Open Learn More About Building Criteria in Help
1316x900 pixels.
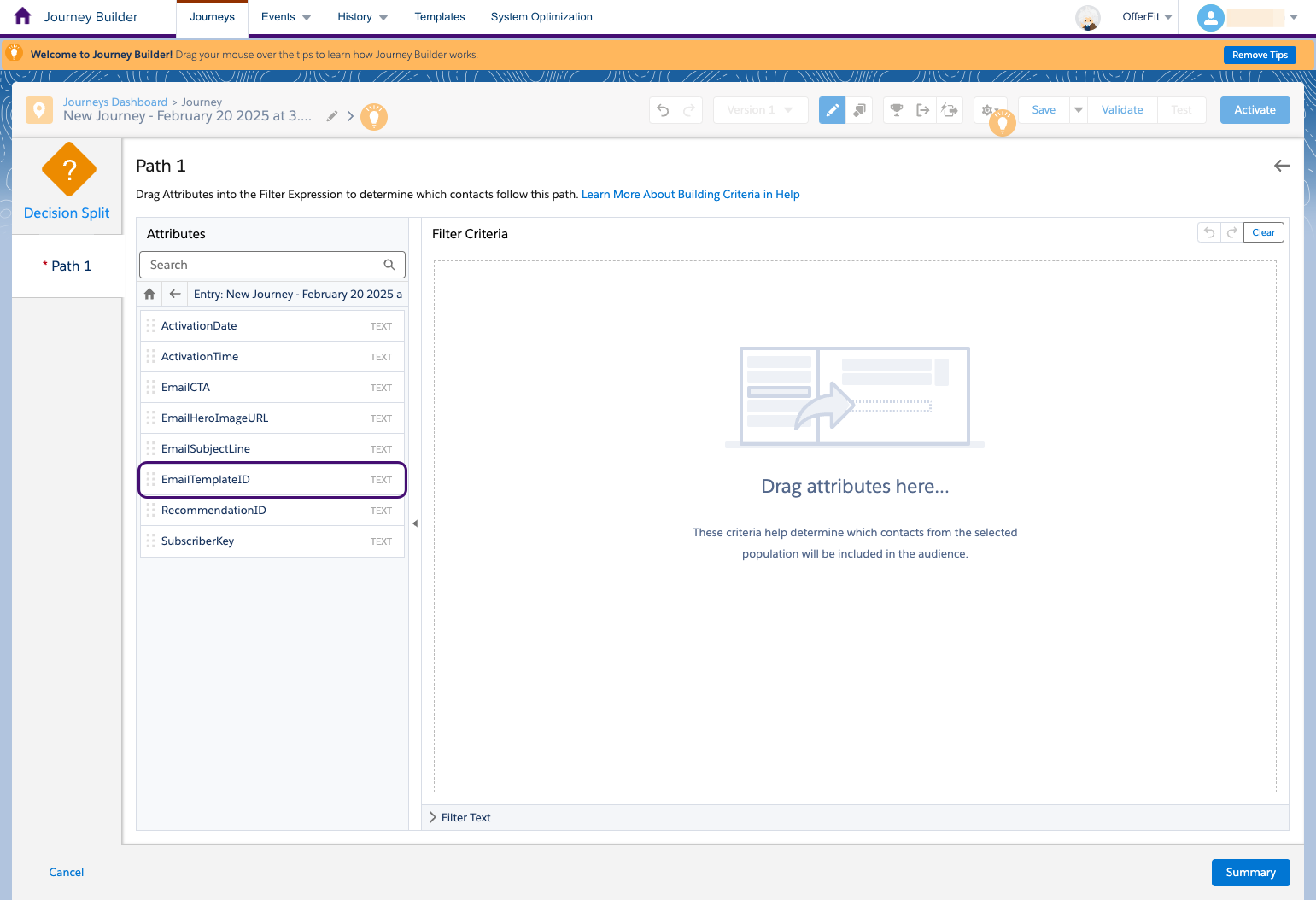click(x=690, y=194)
